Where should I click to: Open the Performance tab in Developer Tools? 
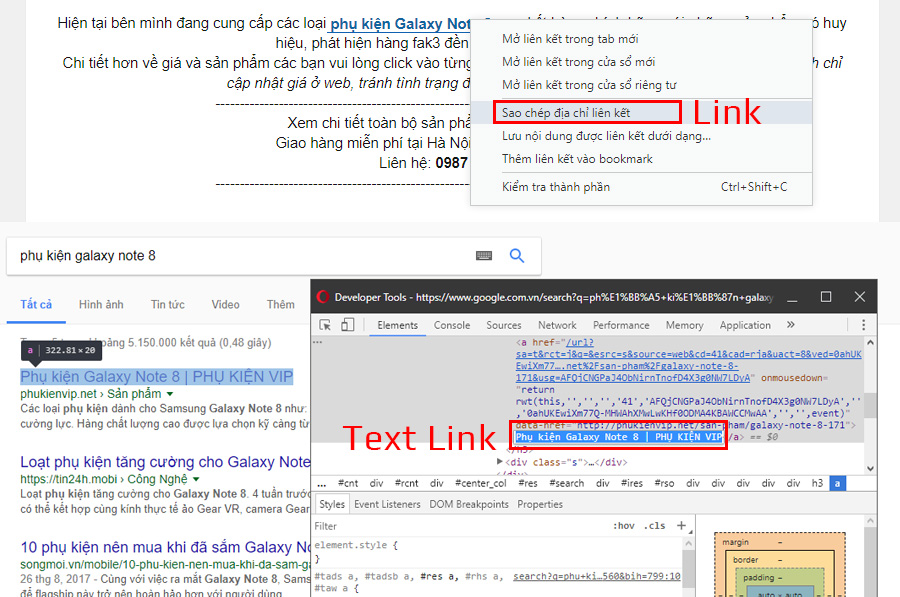tap(621, 325)
